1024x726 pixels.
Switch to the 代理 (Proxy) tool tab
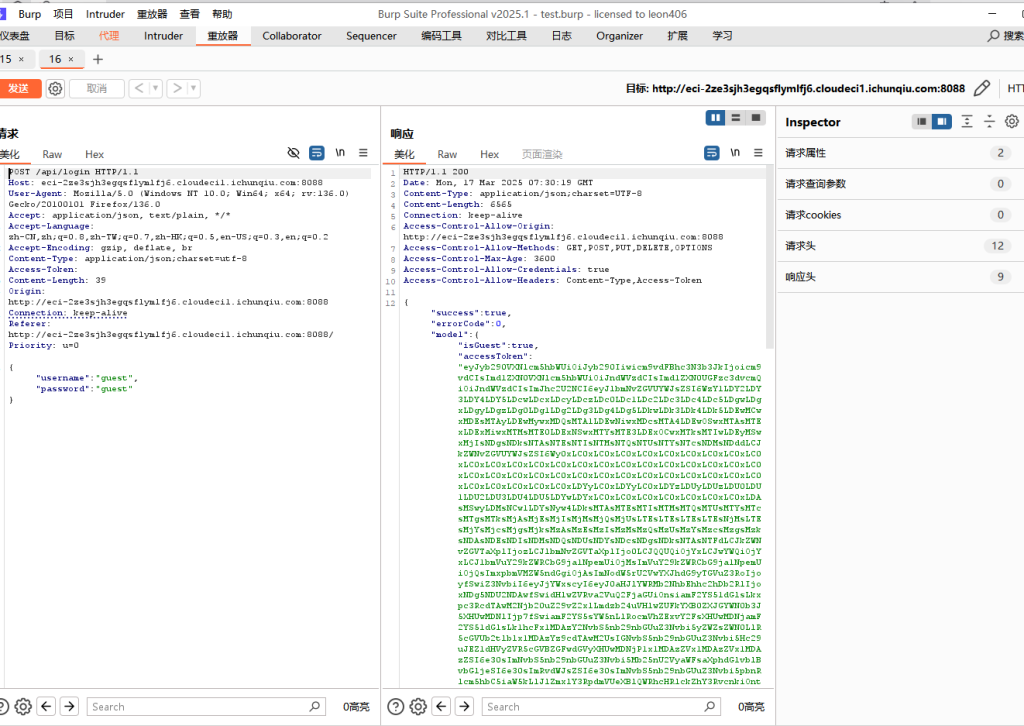coord(109,36)
